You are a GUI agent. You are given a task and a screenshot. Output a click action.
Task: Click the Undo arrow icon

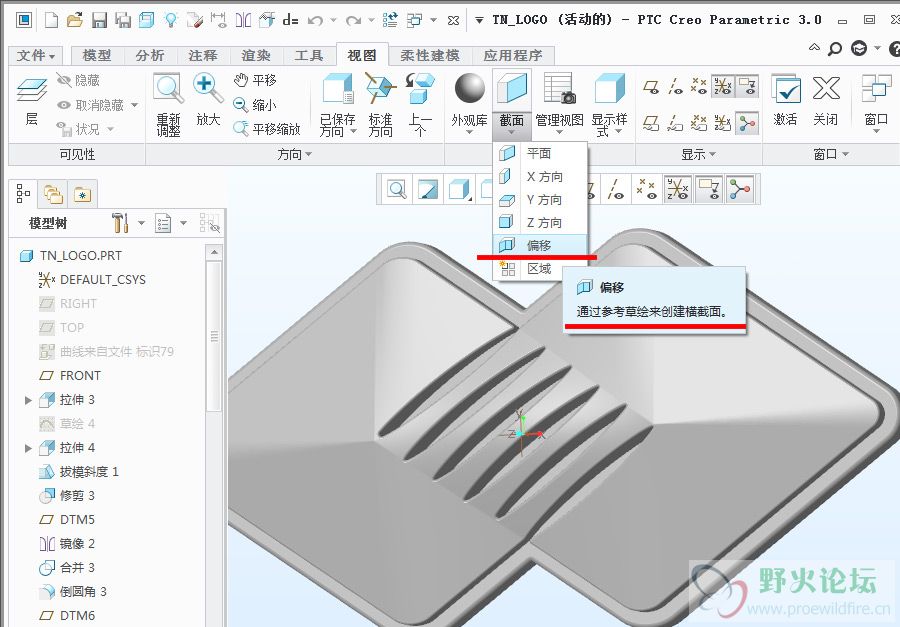(315, 21)
